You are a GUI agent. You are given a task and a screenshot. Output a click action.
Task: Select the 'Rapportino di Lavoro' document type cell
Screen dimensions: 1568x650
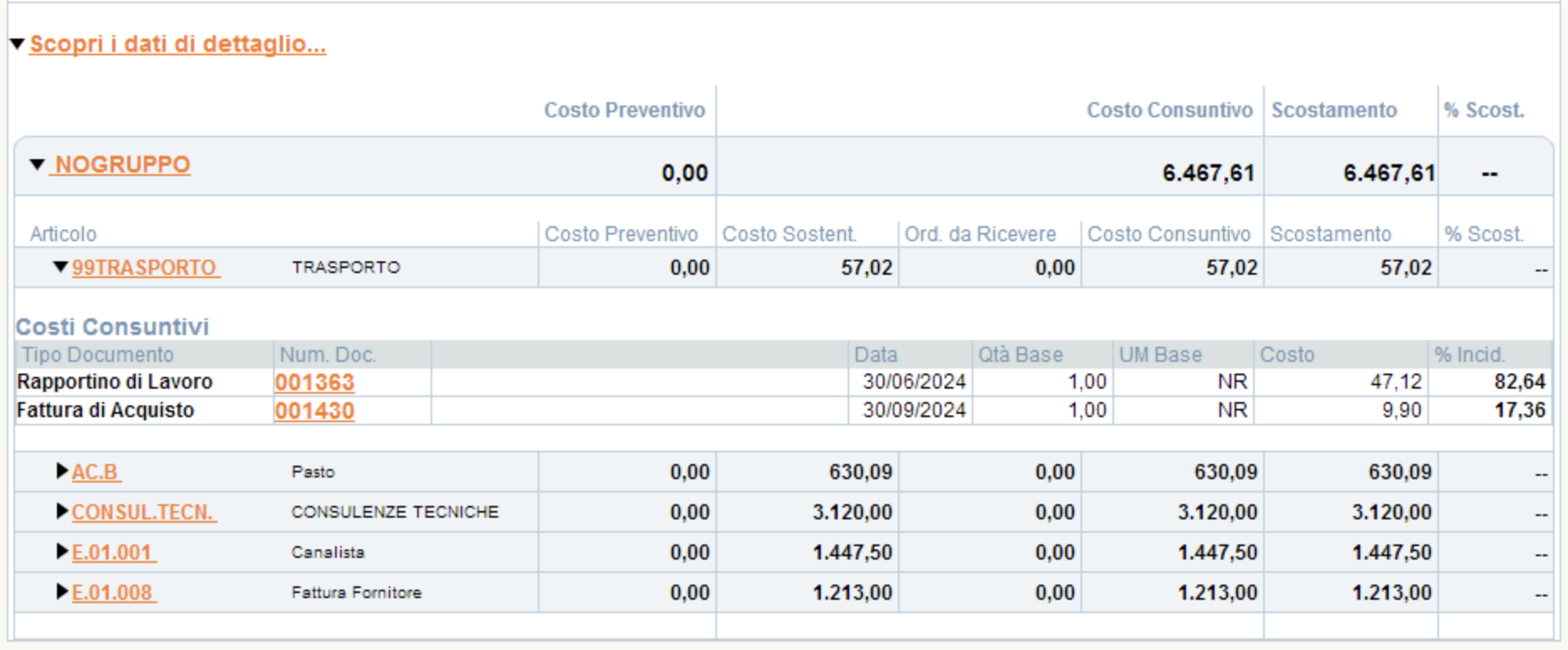115,381
